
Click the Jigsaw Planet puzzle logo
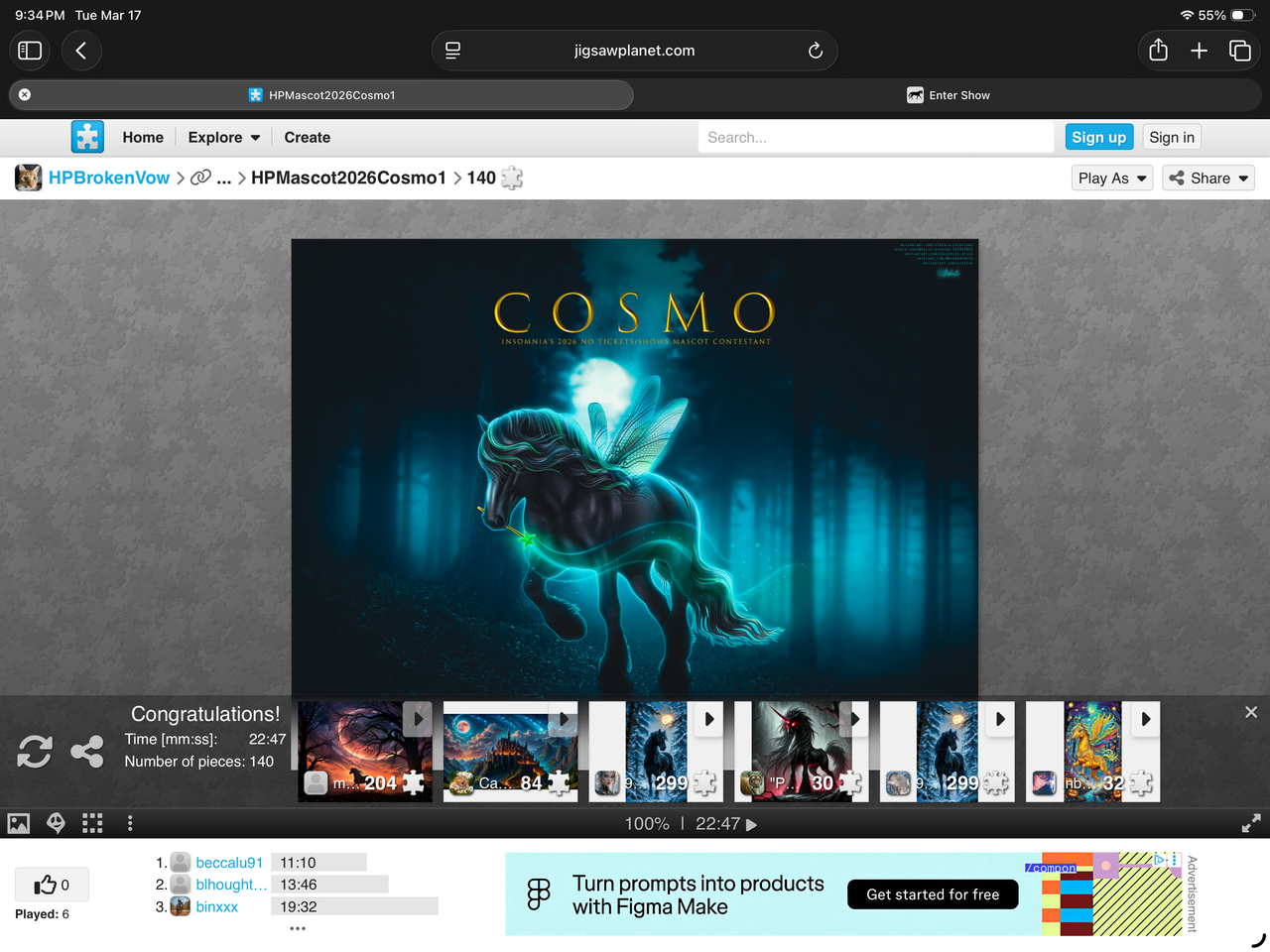coord(87,137)
